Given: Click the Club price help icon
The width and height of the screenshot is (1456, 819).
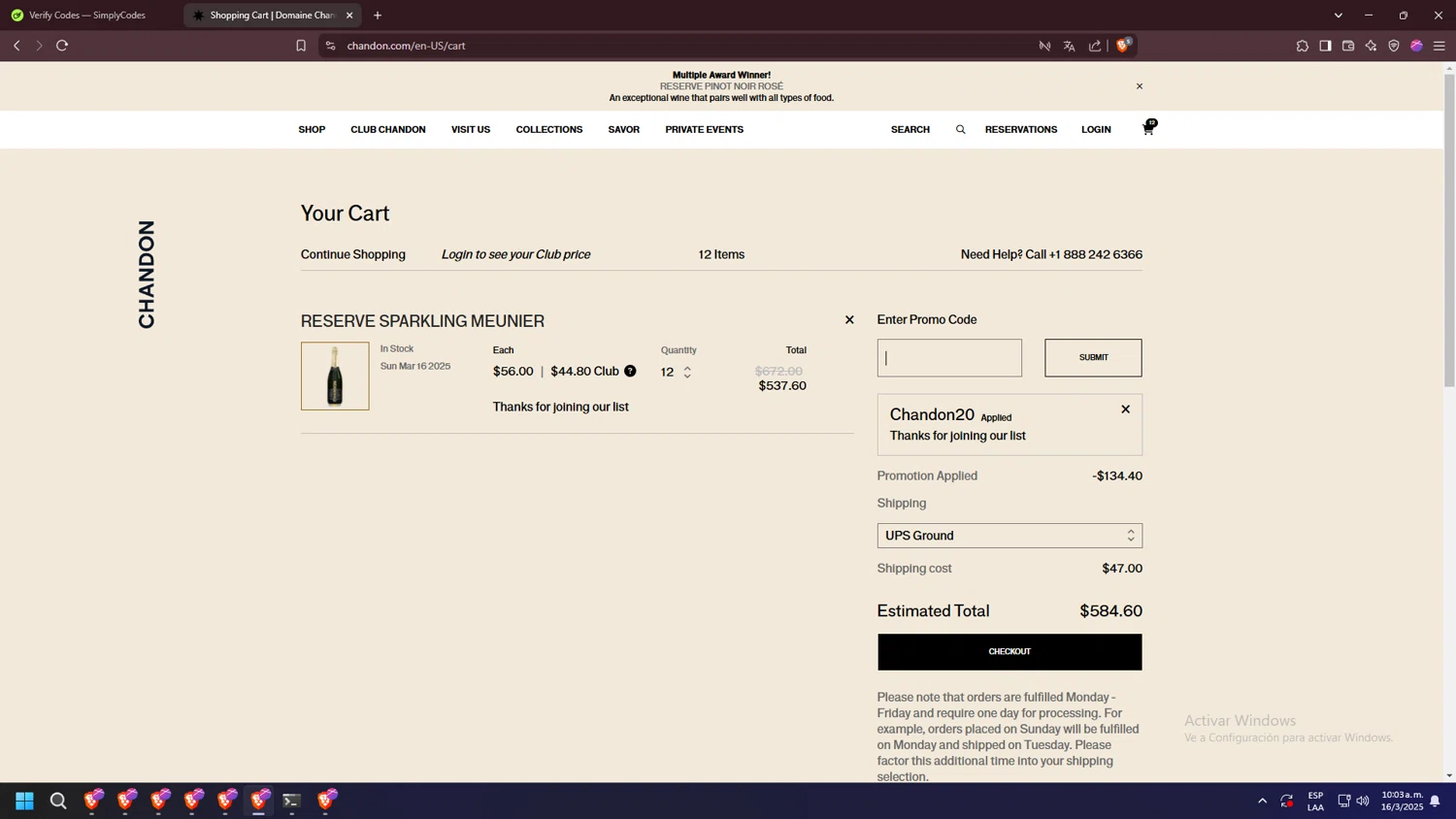Looking at the screenshot, I should point(630,371).
